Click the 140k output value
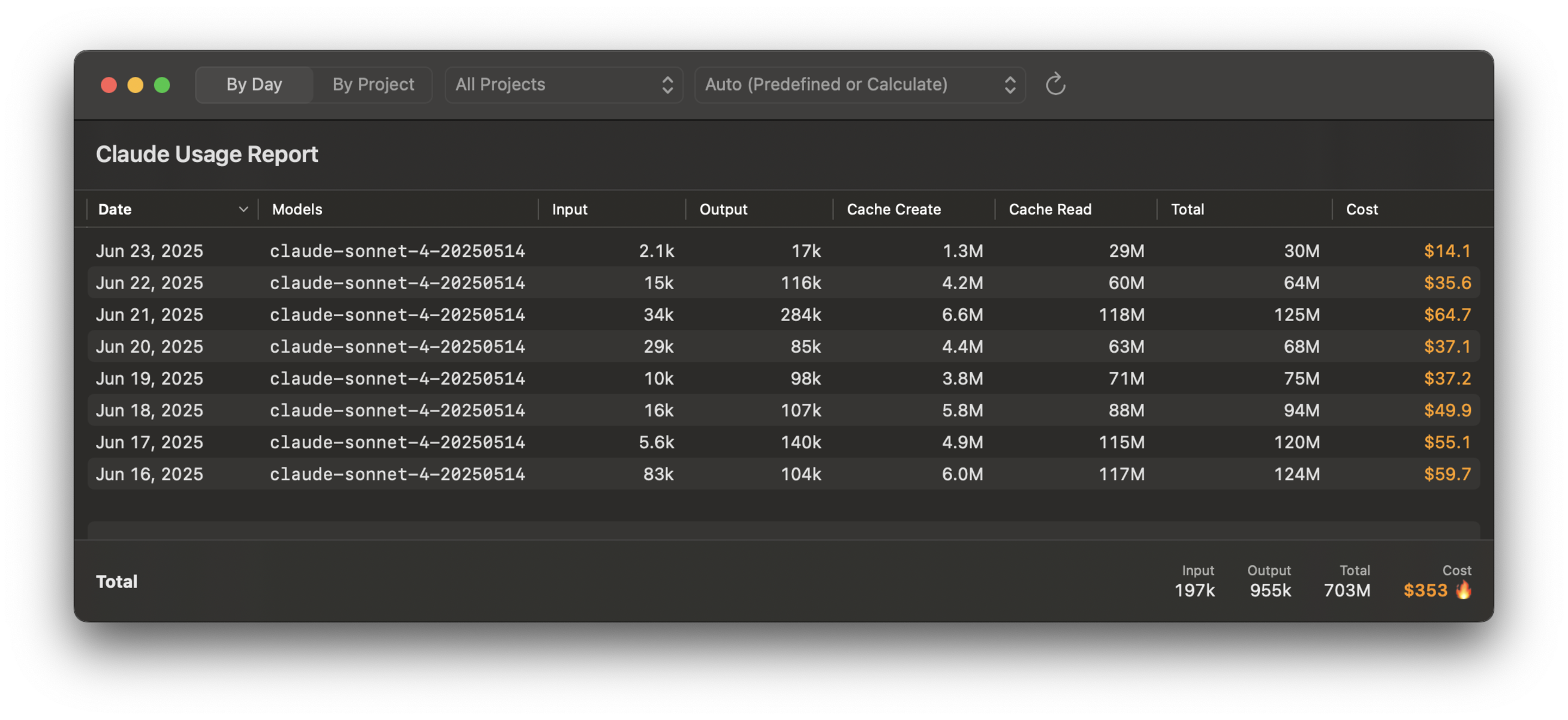The image size is (1568, 720). click(800, 442)
